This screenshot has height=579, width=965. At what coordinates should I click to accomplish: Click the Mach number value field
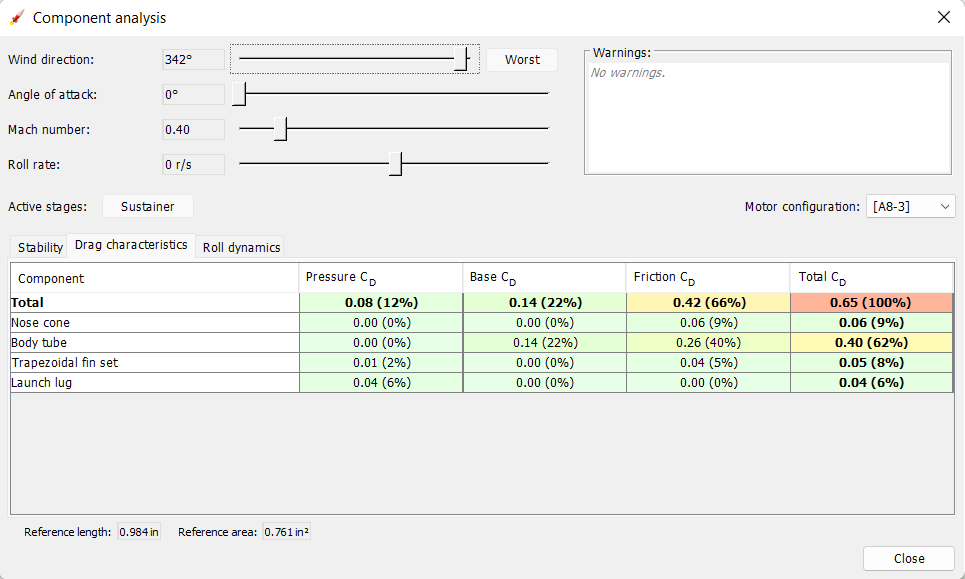pyautogui.click(x=193, y=129)
